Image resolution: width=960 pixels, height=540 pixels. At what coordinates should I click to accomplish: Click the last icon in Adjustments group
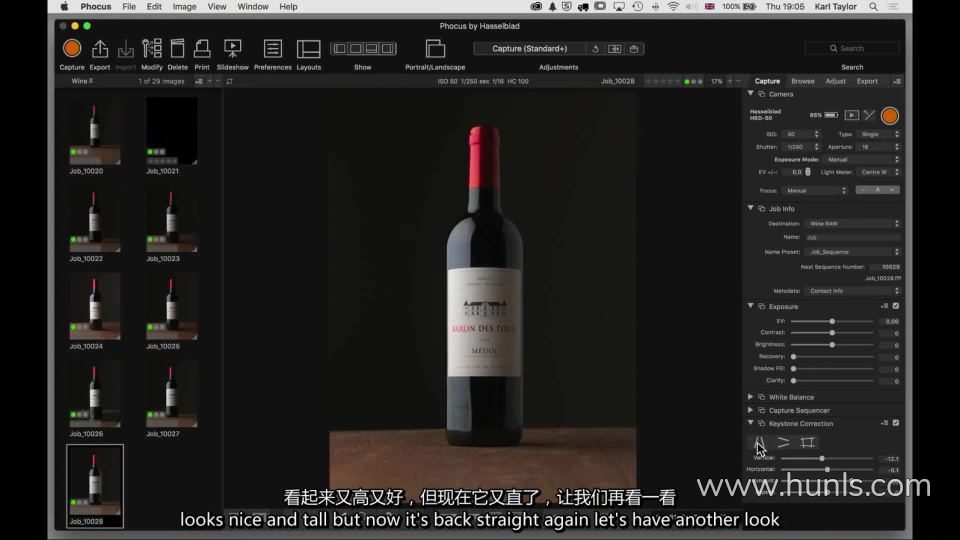(x=634, y=48)
